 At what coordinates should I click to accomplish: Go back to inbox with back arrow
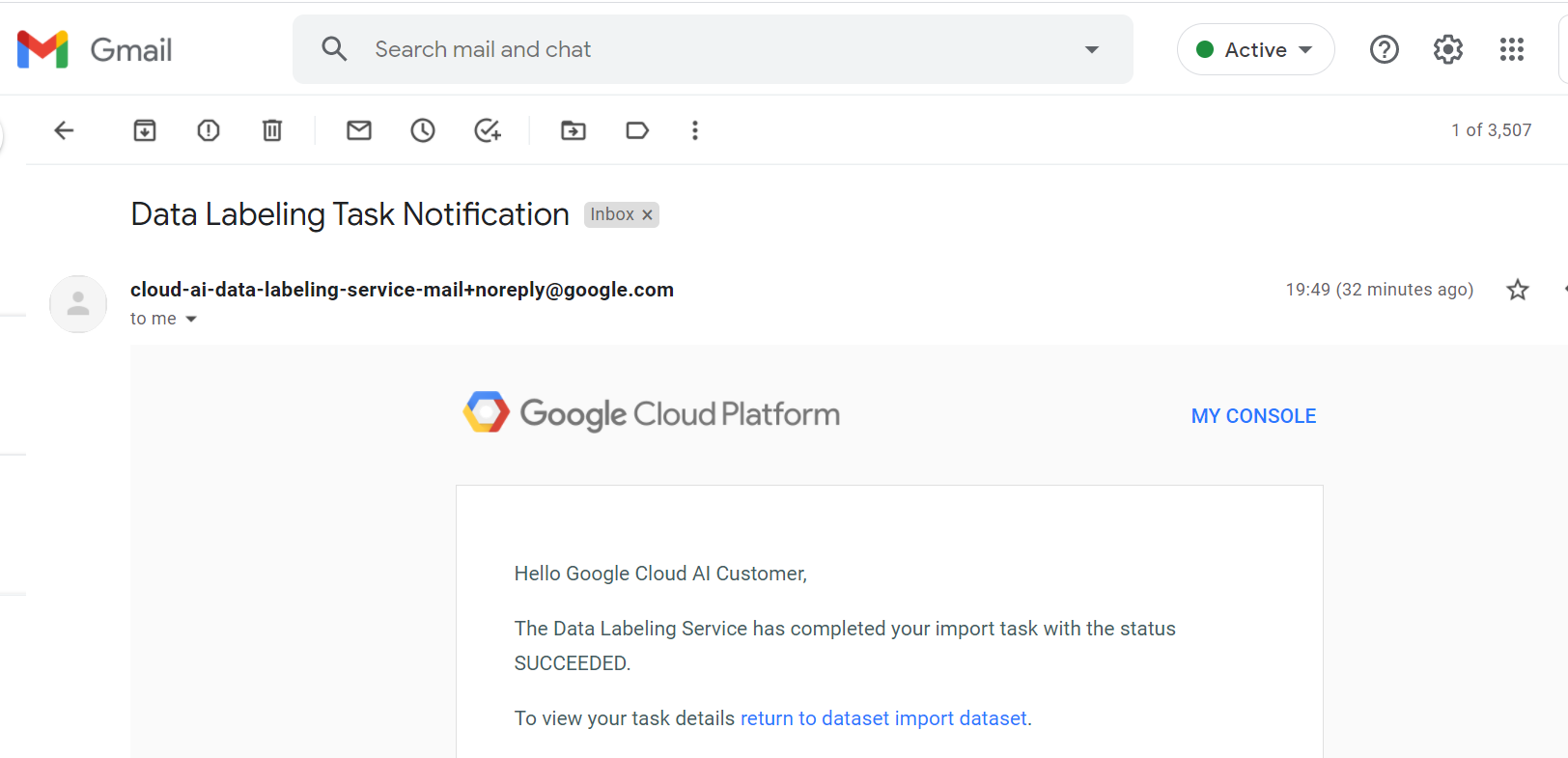[64, 130]
